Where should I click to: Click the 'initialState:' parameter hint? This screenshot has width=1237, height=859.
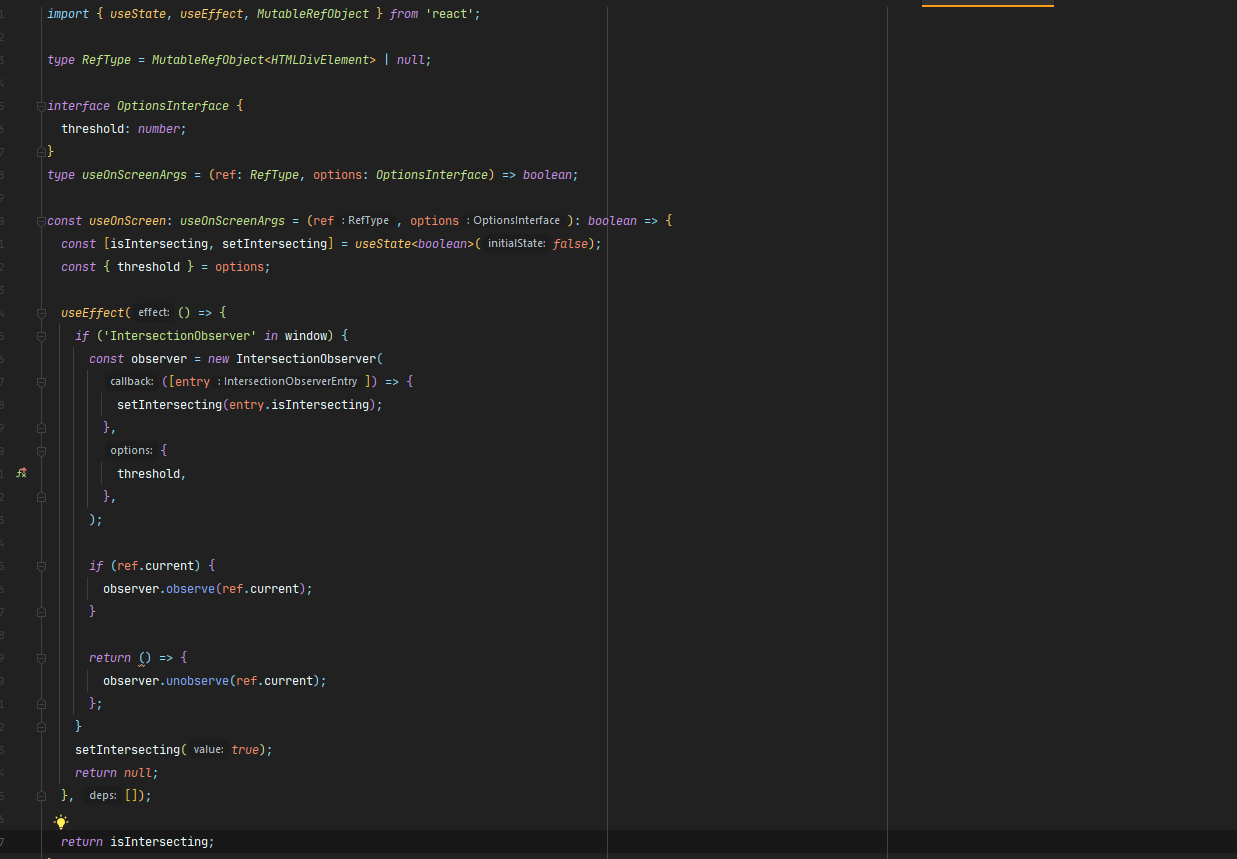click(516, 244)
